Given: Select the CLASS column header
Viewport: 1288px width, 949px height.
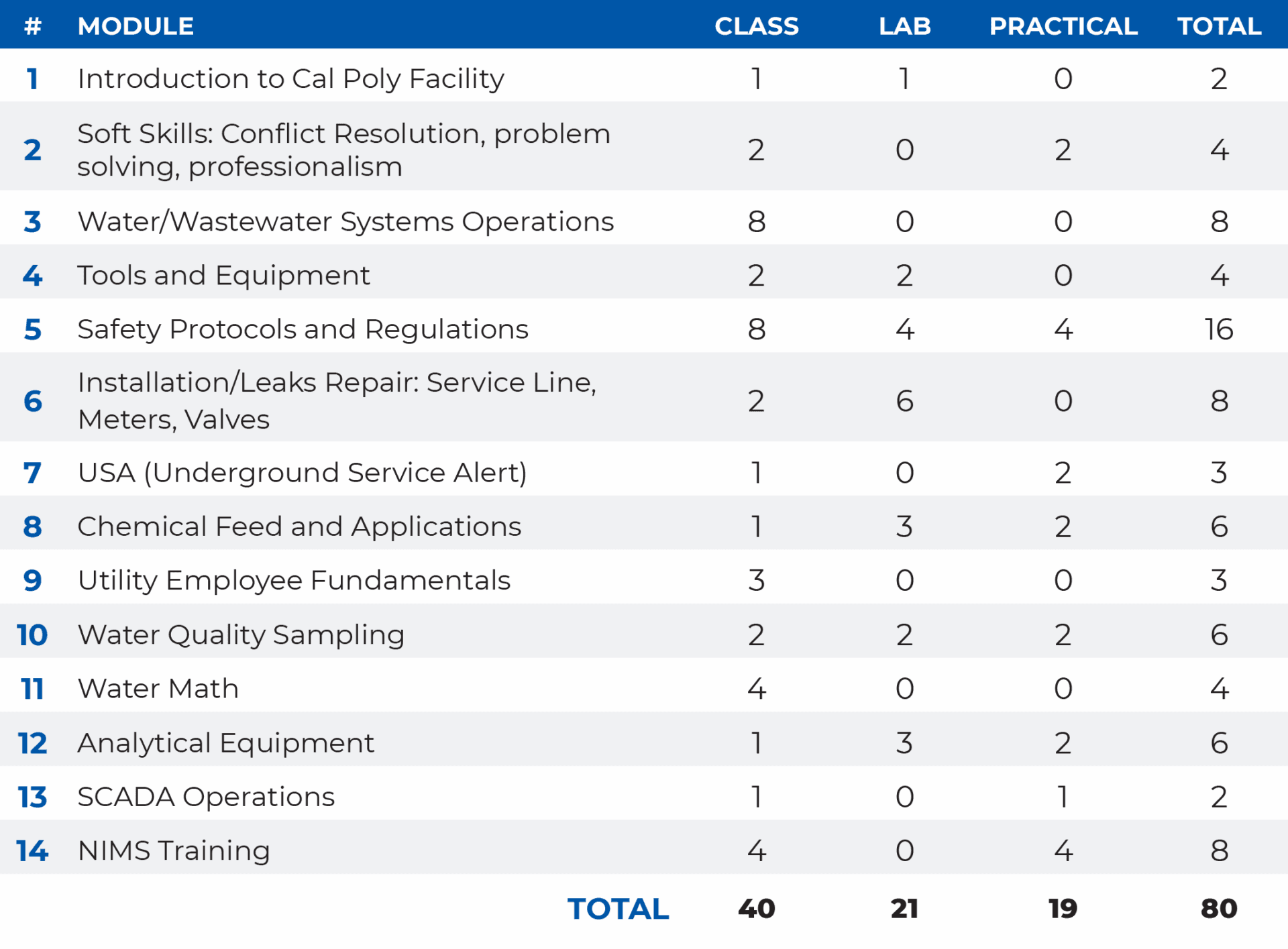Looking at the screenshot, I should point(757,25).
